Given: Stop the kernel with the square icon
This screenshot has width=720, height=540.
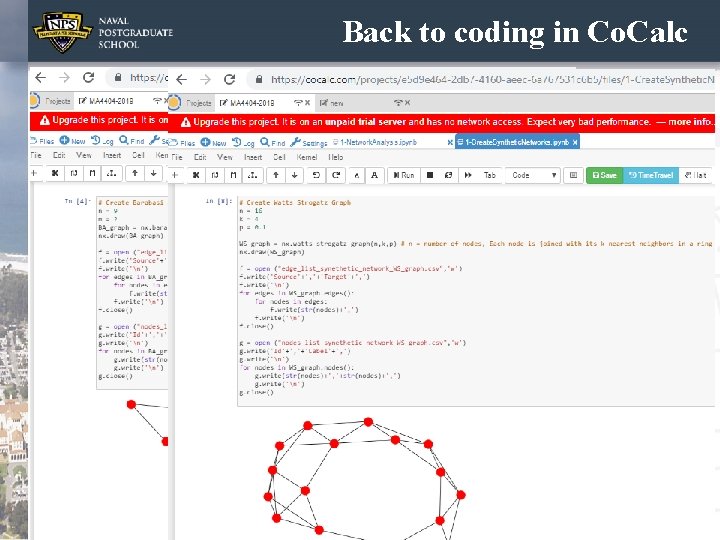Looking at the screenshot, I should click(x=430, y=175).
